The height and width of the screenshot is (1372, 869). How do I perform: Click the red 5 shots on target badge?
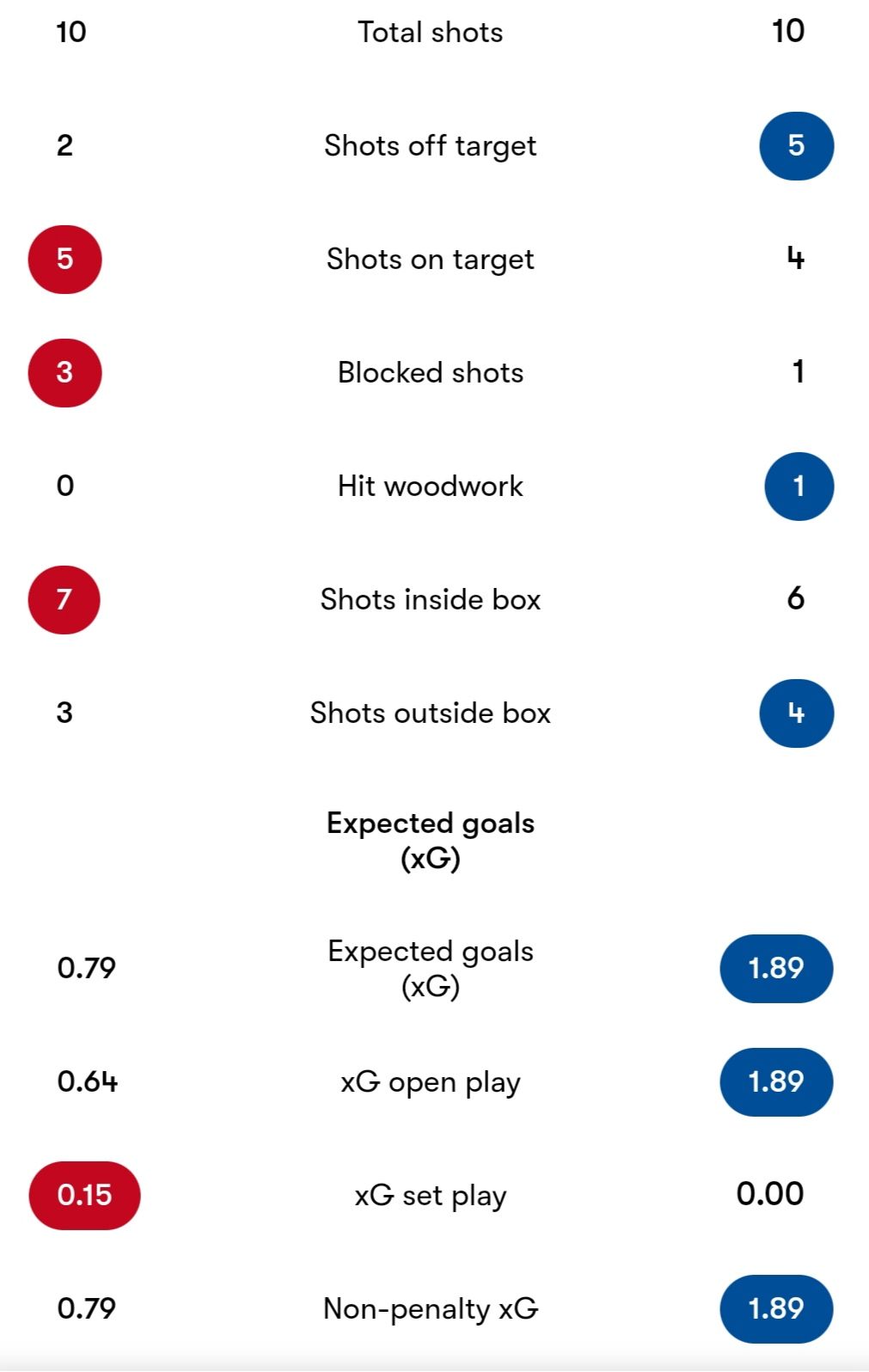pos(65,260)
